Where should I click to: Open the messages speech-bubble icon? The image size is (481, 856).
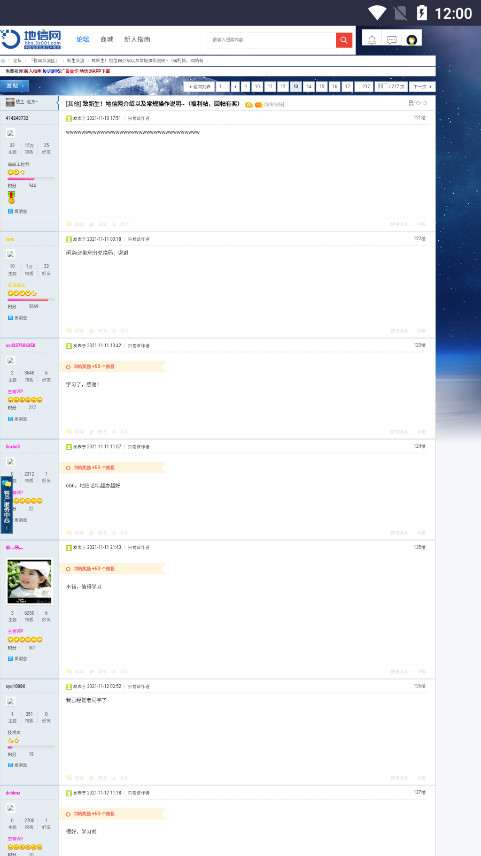(392, 40)
